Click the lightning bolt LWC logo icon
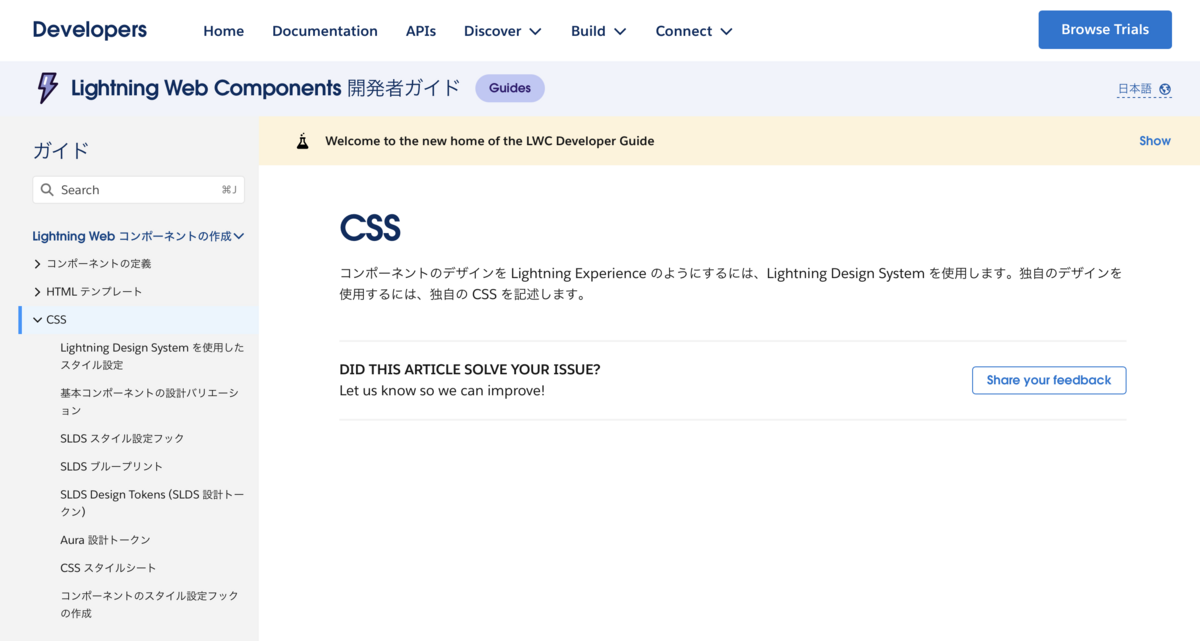 (x=47, y=88)
